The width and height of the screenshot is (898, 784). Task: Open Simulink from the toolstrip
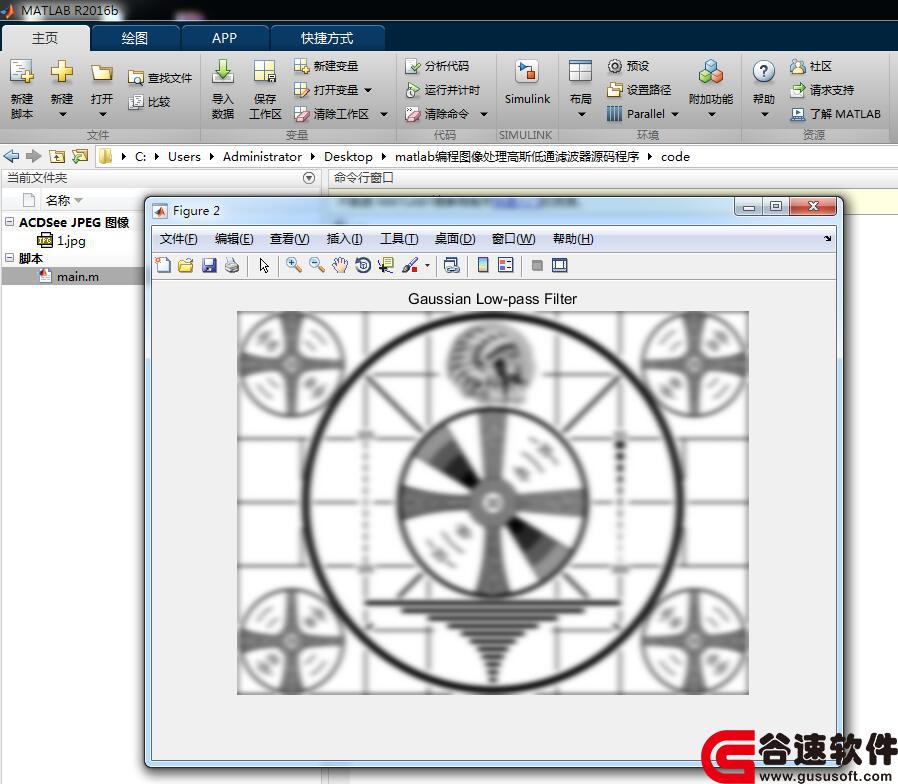click(x=527, y=83)
